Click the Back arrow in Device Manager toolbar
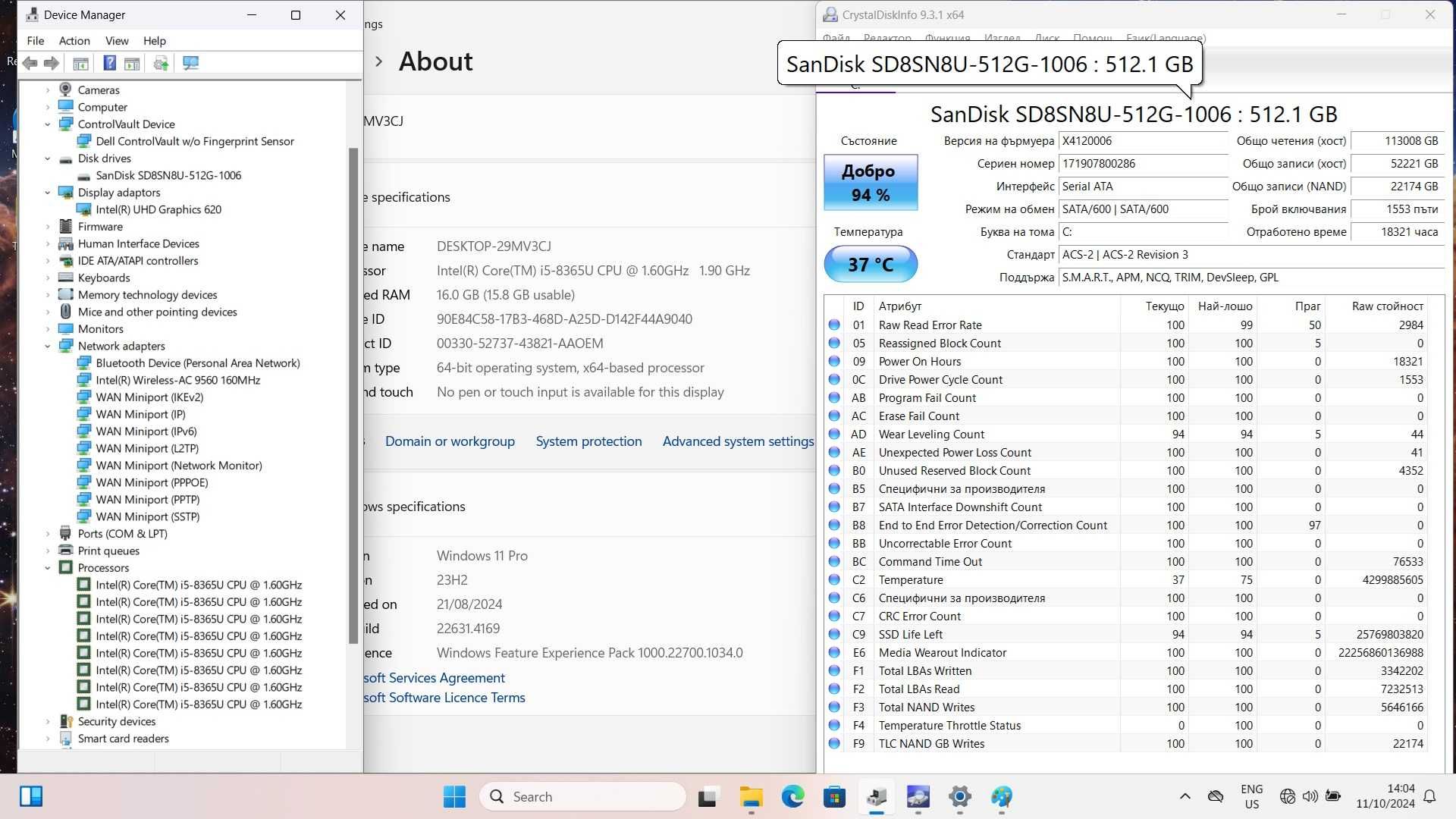This screenshot has width=1456, height=819. 30,64
